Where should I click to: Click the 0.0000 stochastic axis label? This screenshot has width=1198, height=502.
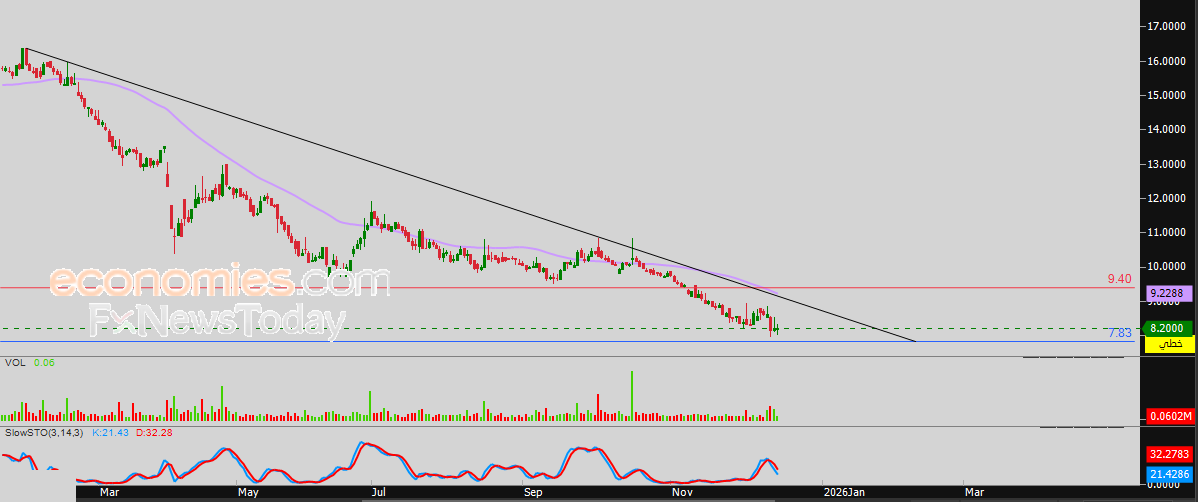pos(1163,486)
